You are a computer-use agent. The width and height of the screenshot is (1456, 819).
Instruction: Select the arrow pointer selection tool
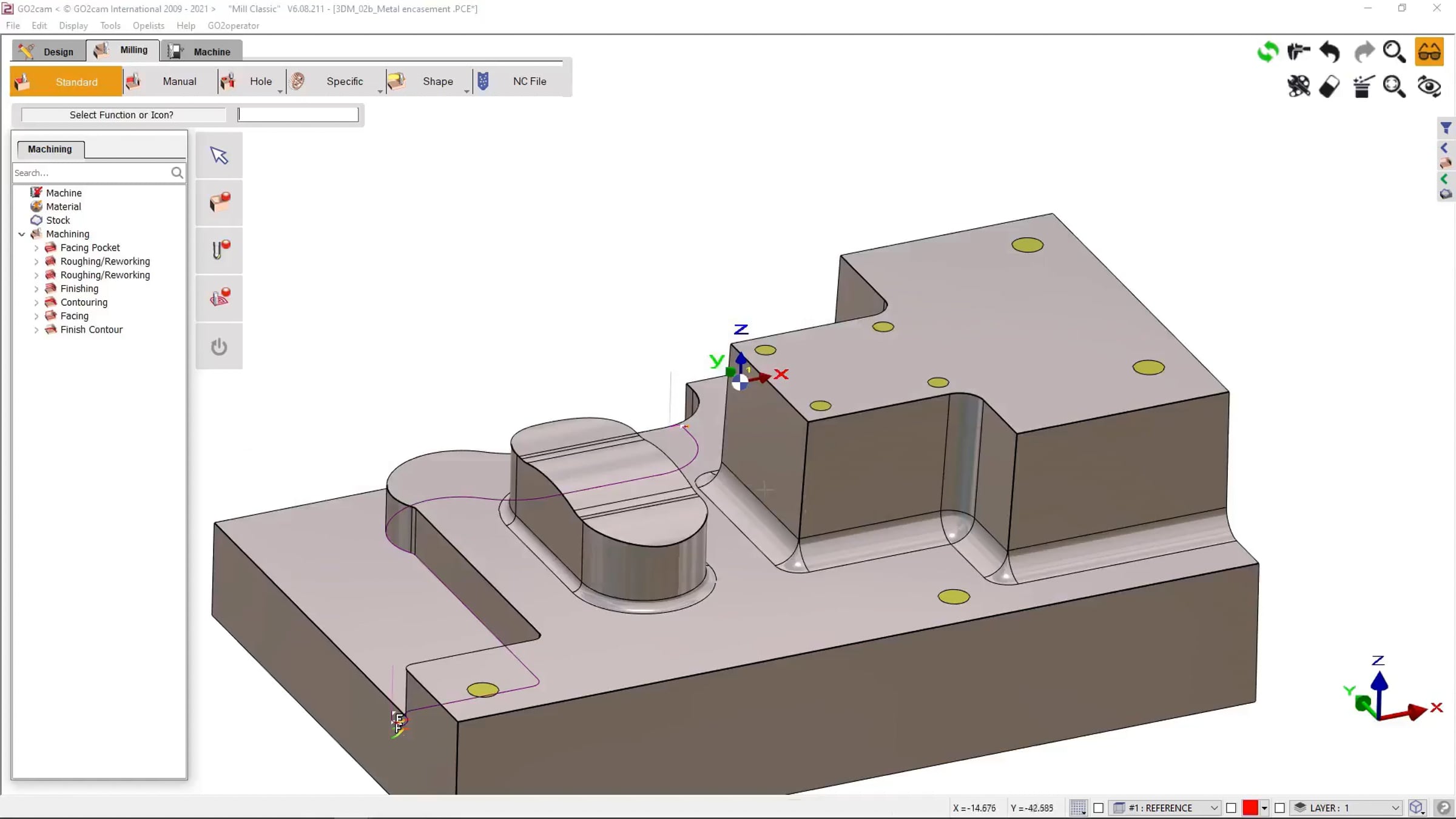pos(219,155)
